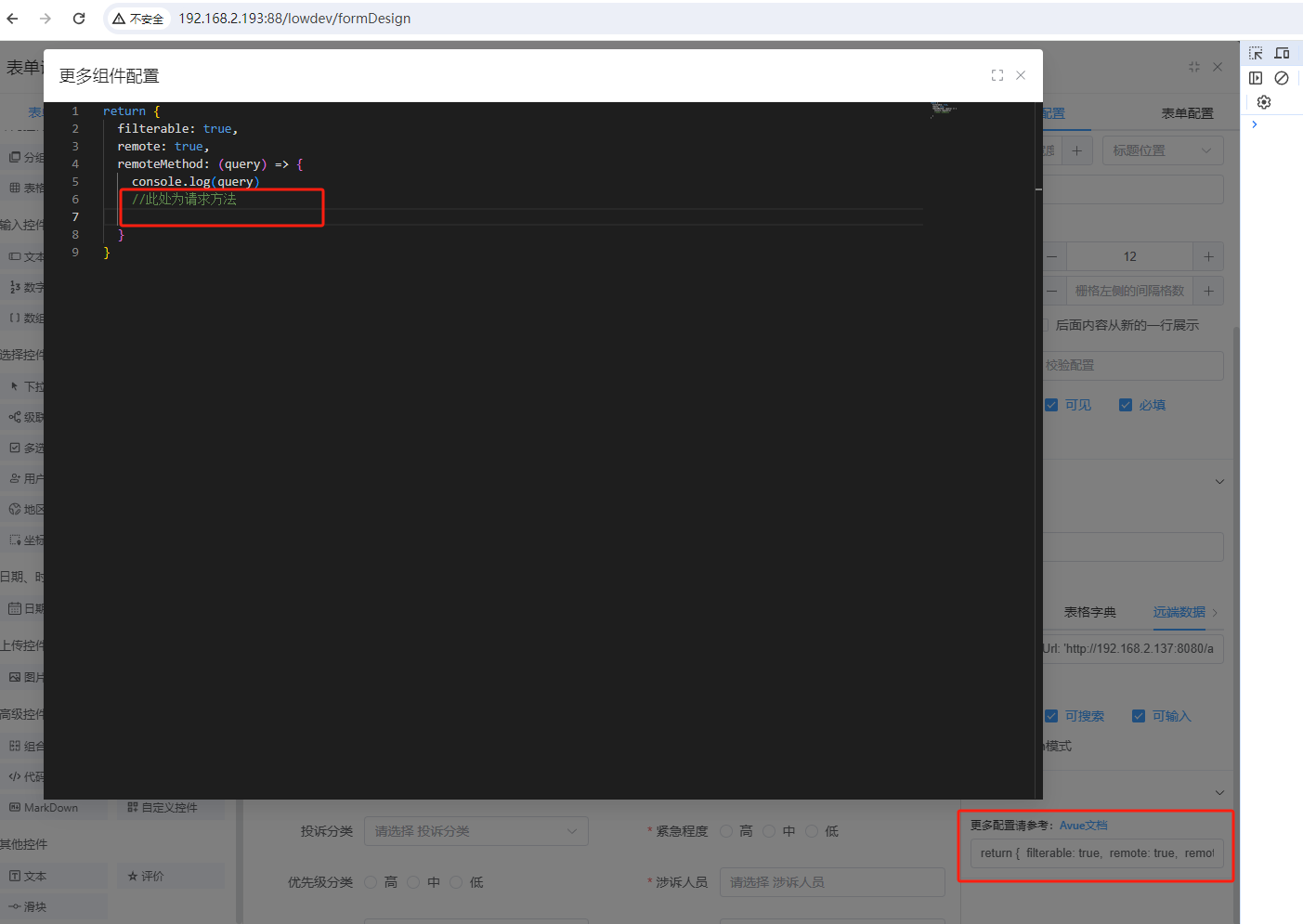Screen dimensions: 1303x924
Task: Switch to the 表格字典 tab
Action: coord(1090,613)
